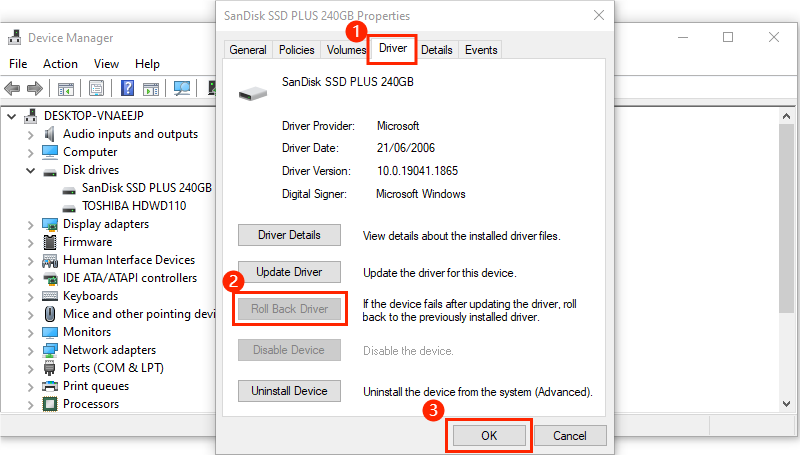Image resolution: width=800 pixels, height=455 pixels.
Task: Open the Help question-mark toolbar icon
Action: tap(127, 88)
